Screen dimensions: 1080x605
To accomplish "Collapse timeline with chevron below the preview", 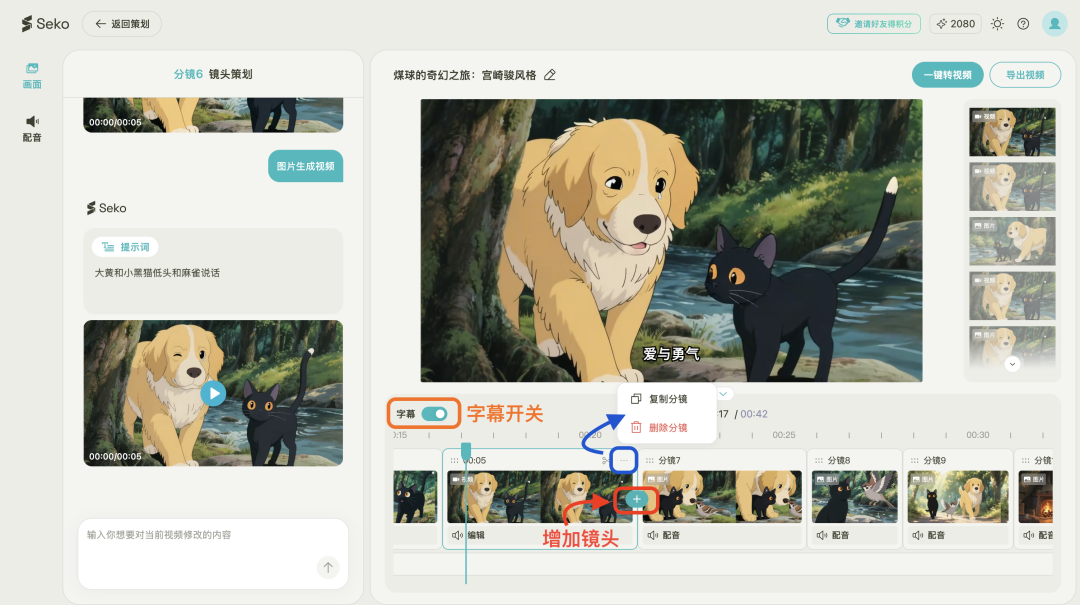I will pos(724,394).
